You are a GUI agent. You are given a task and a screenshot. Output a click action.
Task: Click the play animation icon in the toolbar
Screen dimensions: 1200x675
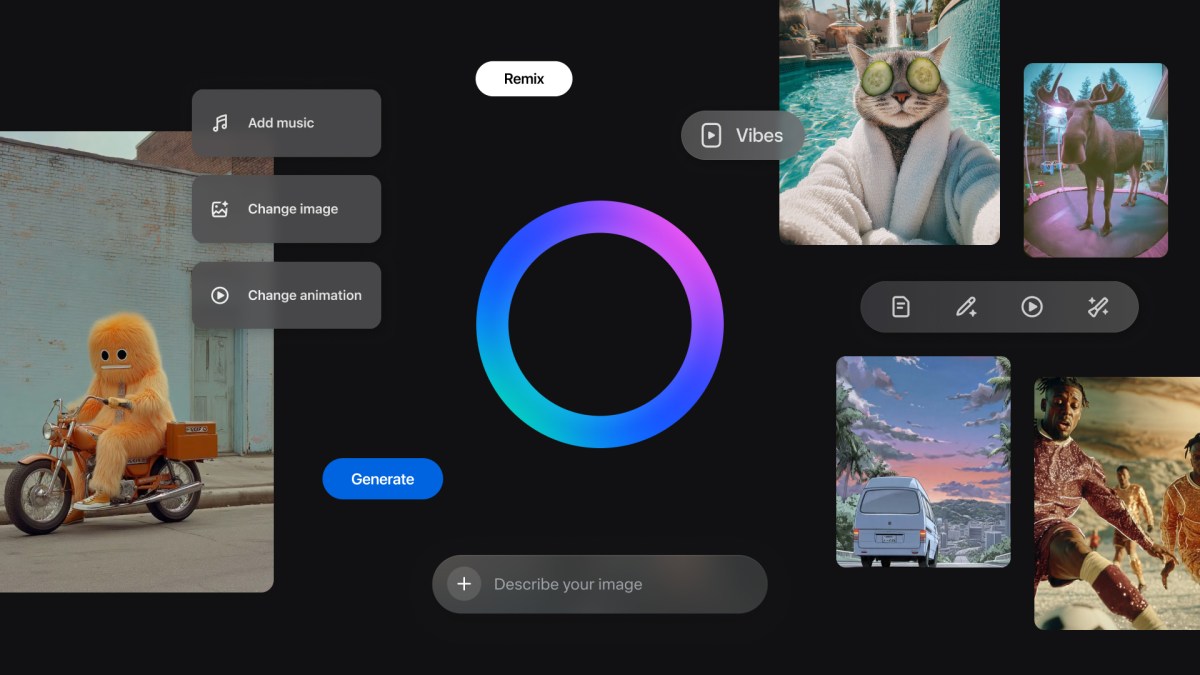(1032, 306)
